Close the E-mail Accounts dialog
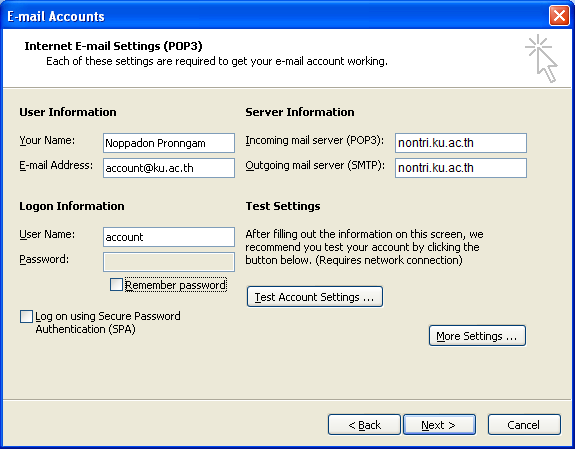This screenshot has height=449, width=575. pyautogui.click(x=559, y=16)
